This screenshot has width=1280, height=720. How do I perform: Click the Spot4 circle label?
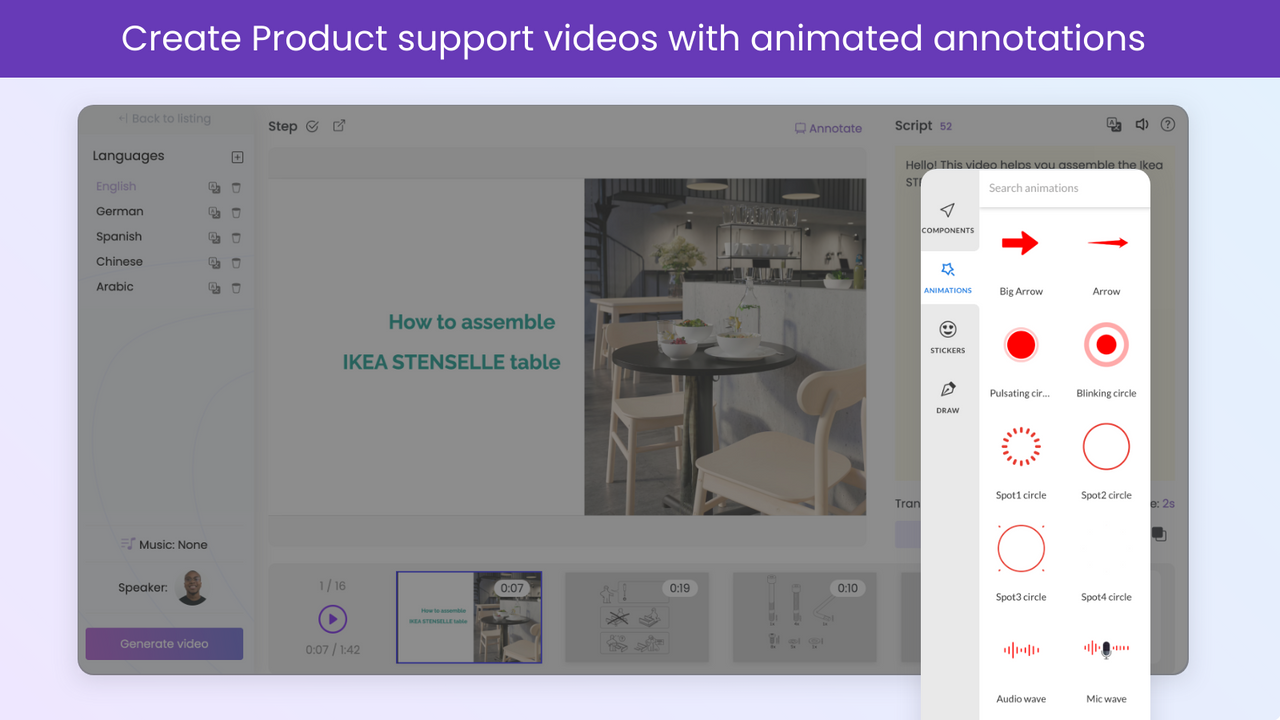click(x=1106, y=597)
